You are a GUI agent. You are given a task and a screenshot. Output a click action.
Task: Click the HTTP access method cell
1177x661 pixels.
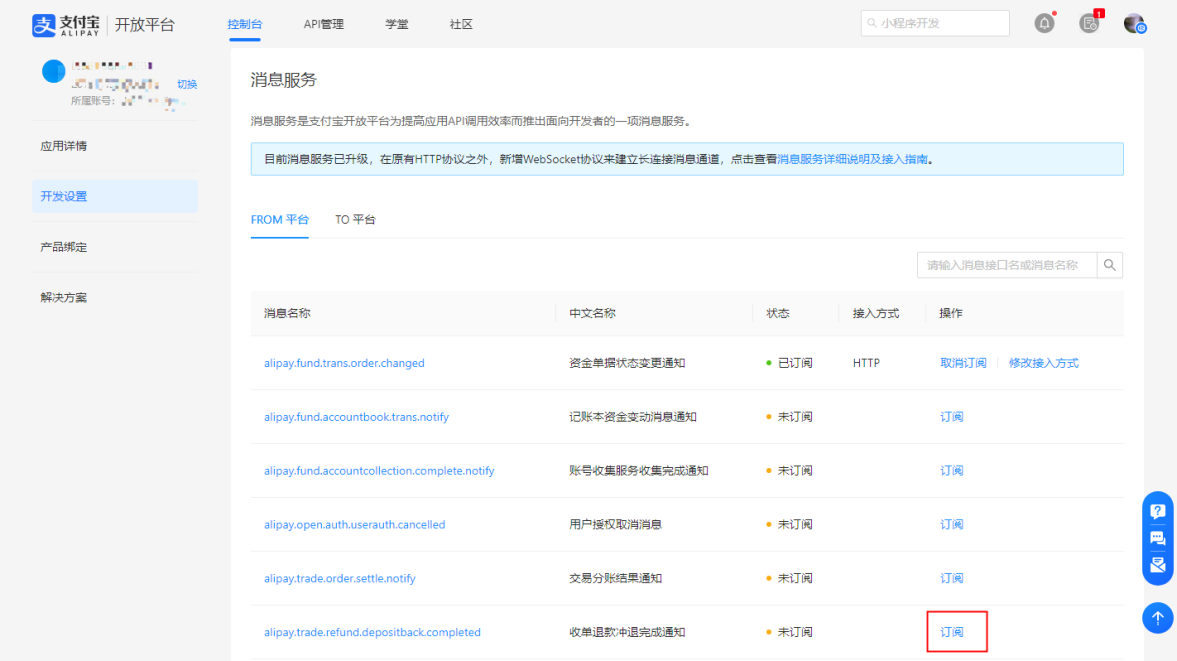(x=866, y=363)
